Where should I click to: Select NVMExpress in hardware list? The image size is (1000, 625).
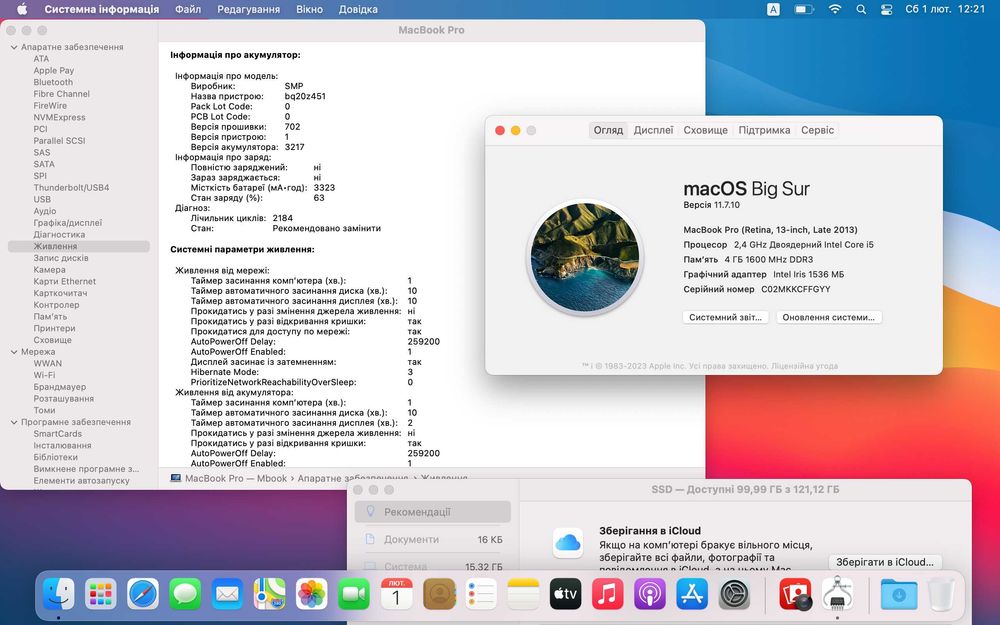(x=59, y=117)
